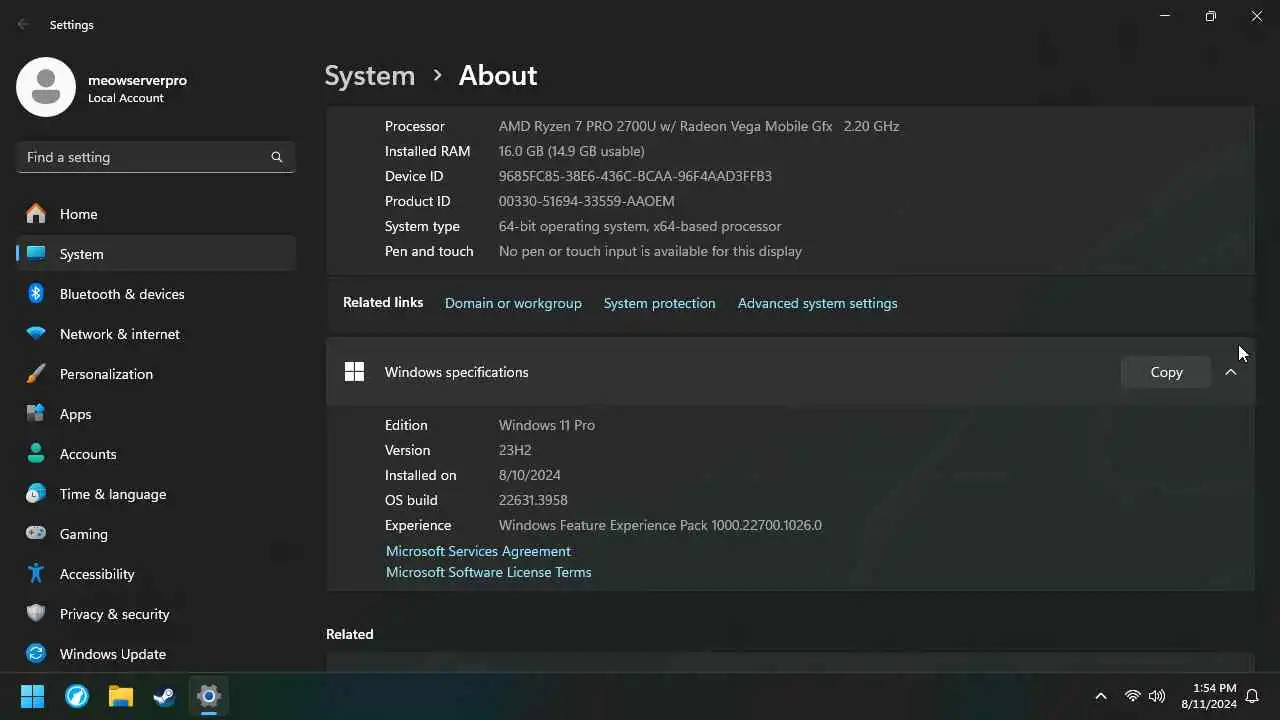Click the Bluetooth icon in sidebar
The height and width of the screenshot is (720, 1280).
click(36, 294)
